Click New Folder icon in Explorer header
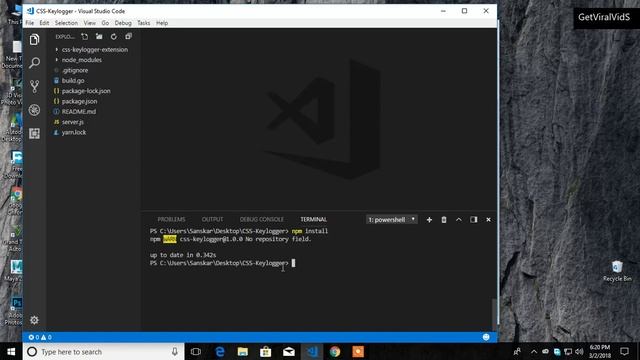 (x=99, y=37)
